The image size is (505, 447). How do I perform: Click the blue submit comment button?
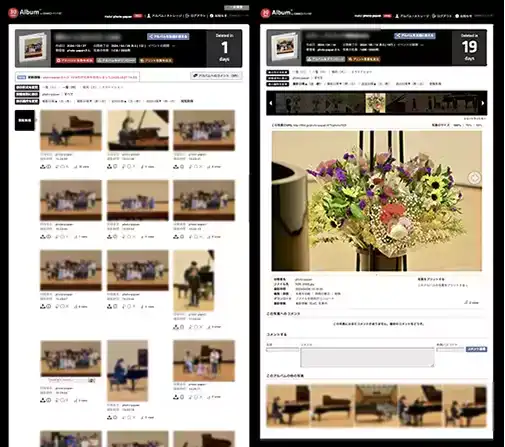(x=476, y=349)
